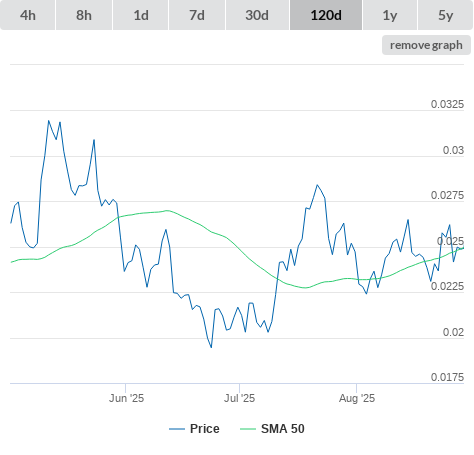Switch to the 8h time range

(84, 15)
